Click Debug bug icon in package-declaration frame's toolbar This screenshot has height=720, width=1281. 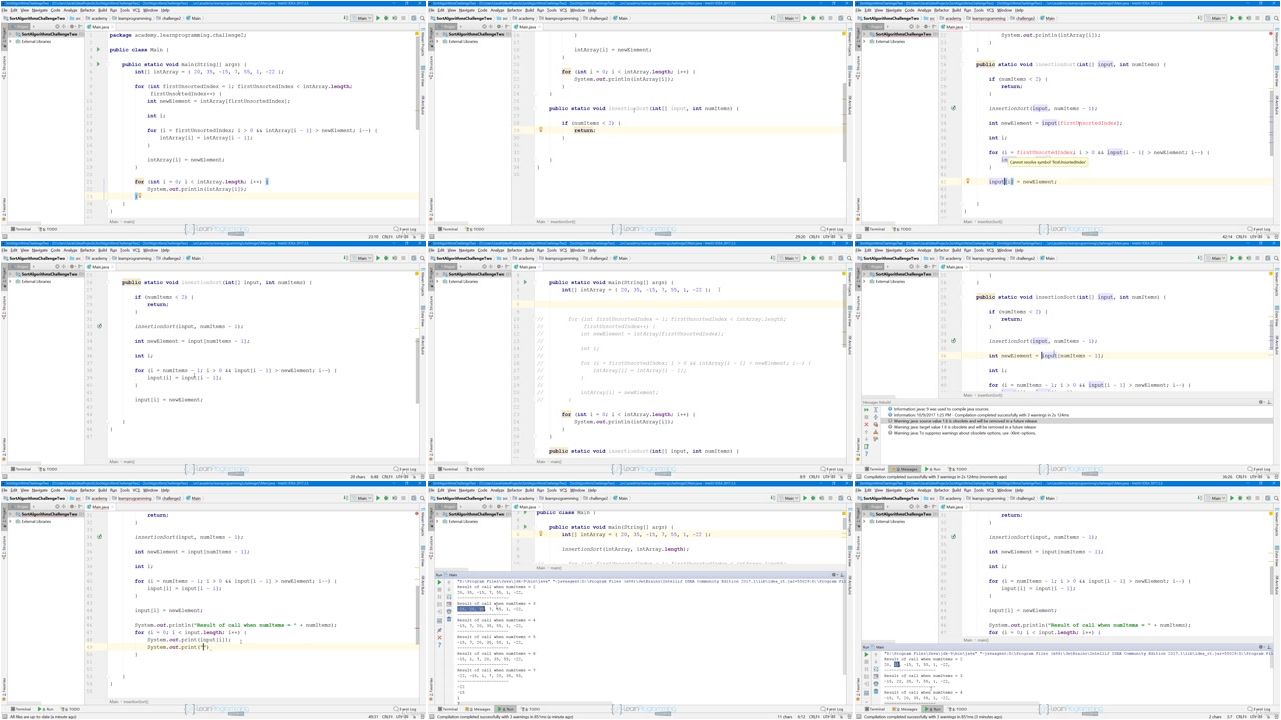pyautogui.click(x=386, y=18)
